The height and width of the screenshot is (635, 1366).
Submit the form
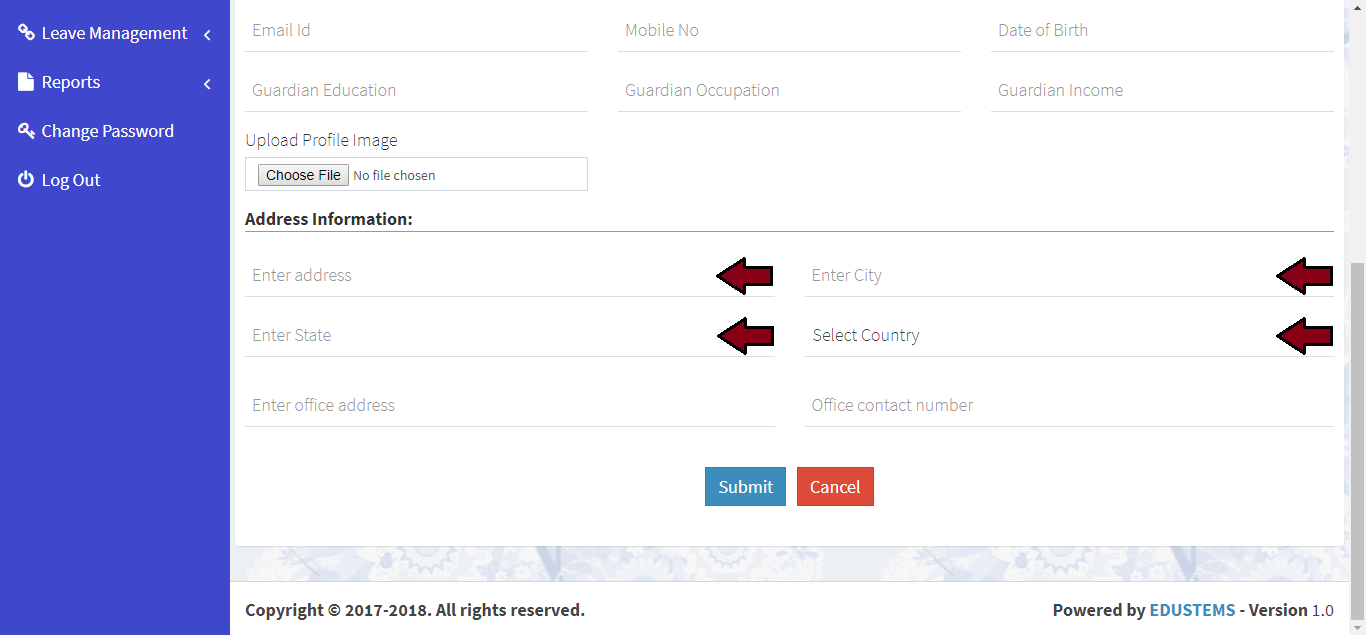coord(745,487)
